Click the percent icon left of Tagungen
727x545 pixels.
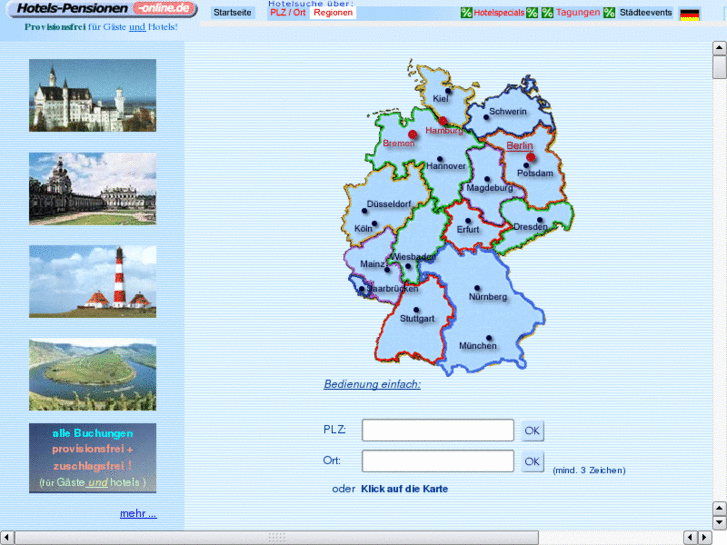548,13
